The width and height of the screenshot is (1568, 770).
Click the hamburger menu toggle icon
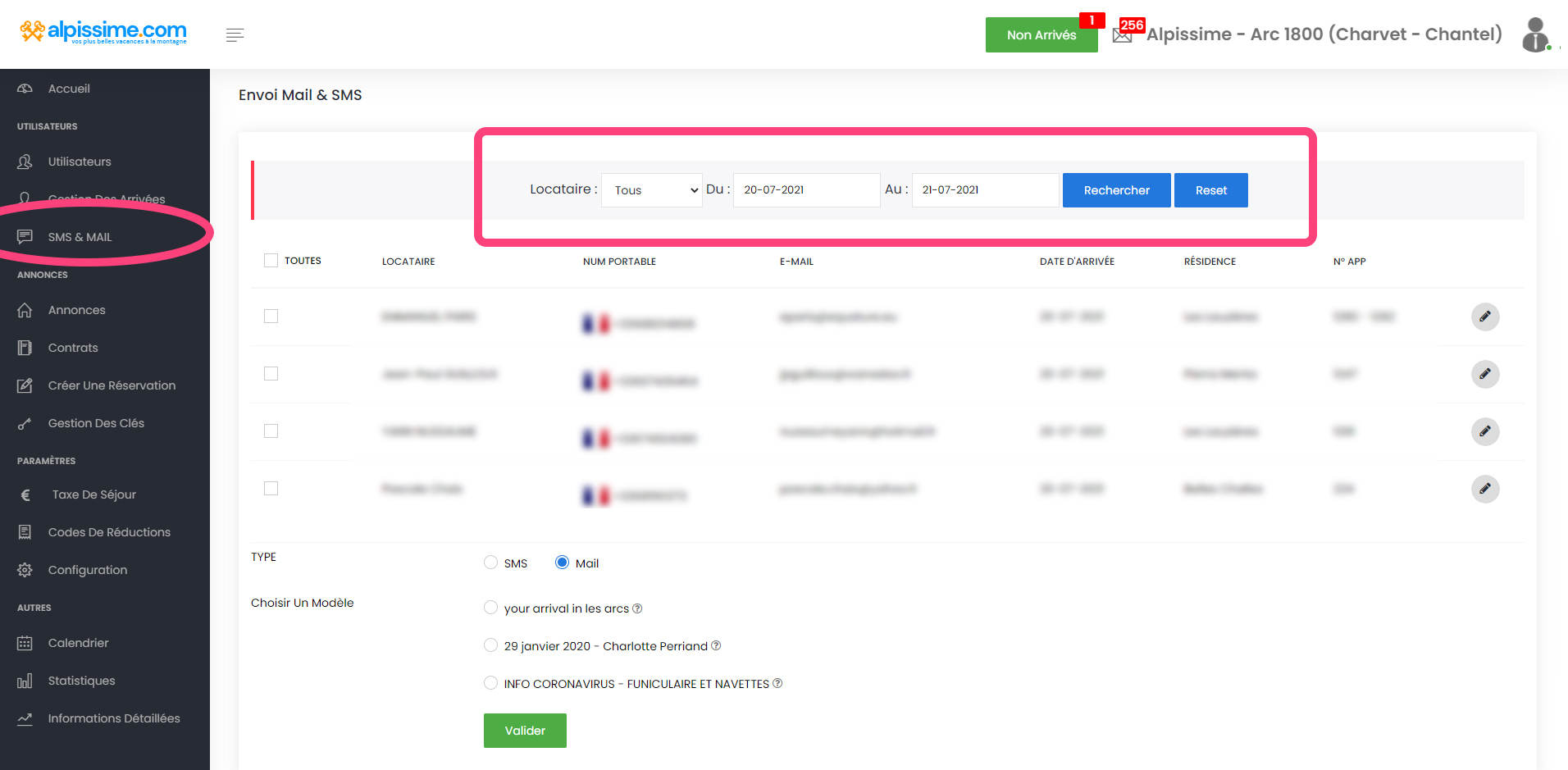point(235,35)
